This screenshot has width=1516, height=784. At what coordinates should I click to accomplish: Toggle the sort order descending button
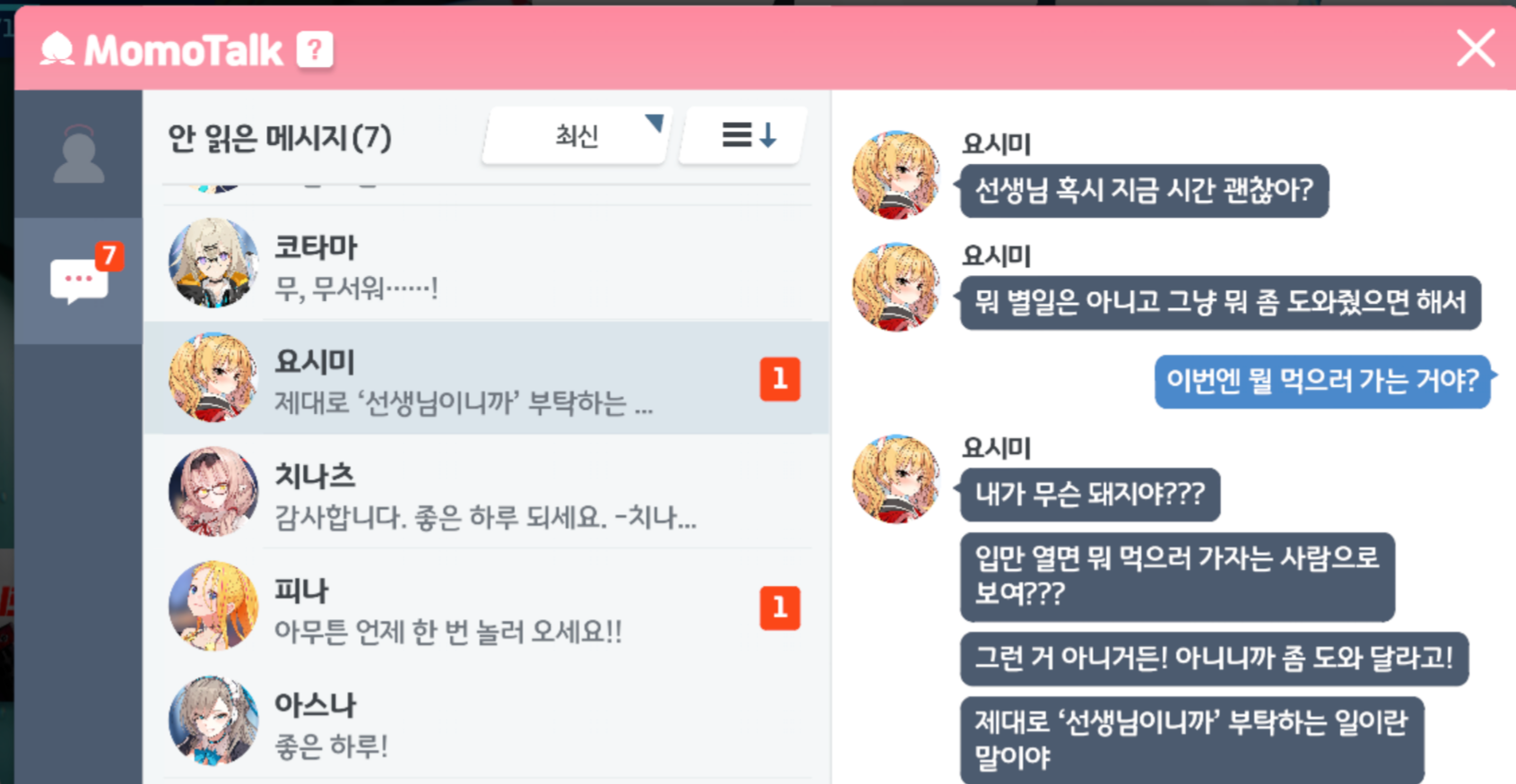[743, 136]
